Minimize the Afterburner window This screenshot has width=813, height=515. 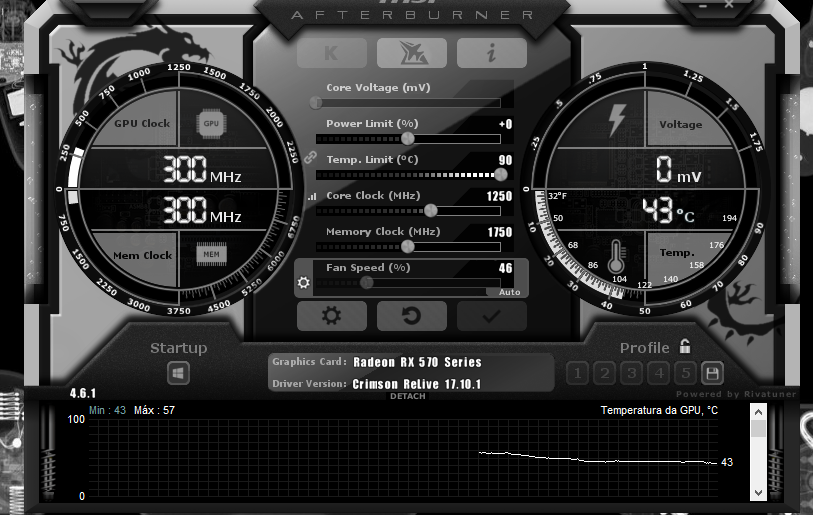coord(703,5)
